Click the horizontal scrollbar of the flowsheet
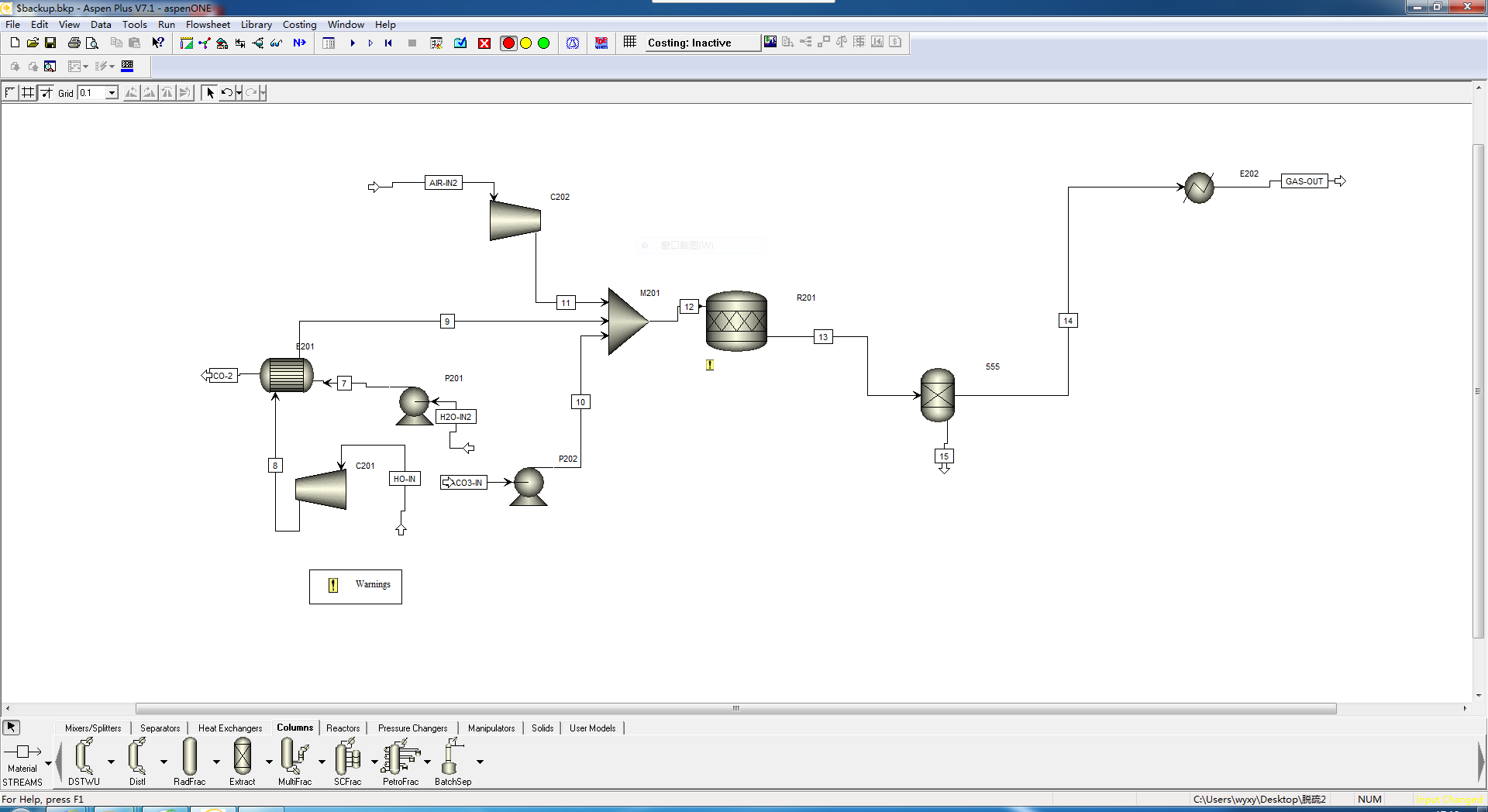This screenshot has width=1488, height=812. pos(736,708)
